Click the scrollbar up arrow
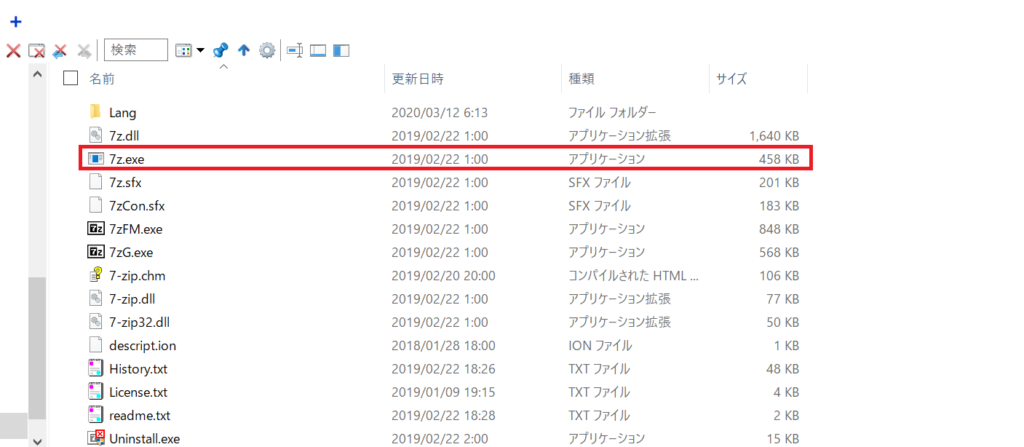1024x447 pixels. [x=37, y=75]
